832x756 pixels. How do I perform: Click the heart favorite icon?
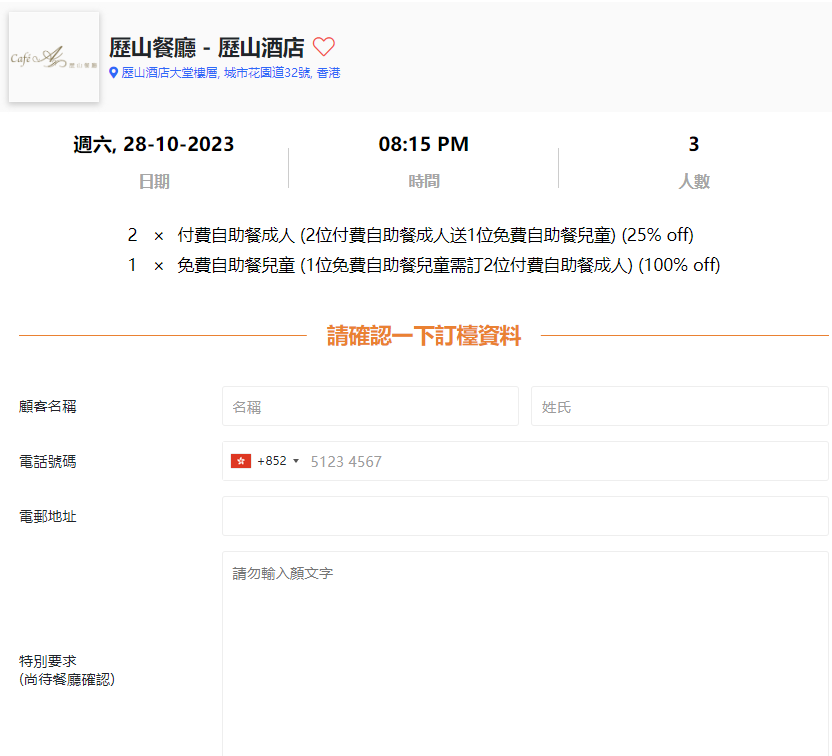pyautogui.click(x=324, y=47)
